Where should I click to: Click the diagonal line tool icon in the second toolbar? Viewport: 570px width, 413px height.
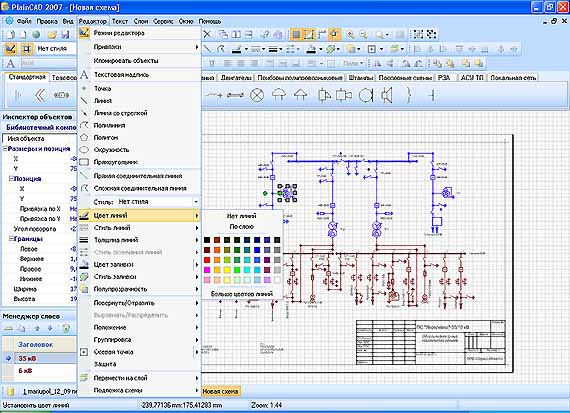[x=207, y=49]
